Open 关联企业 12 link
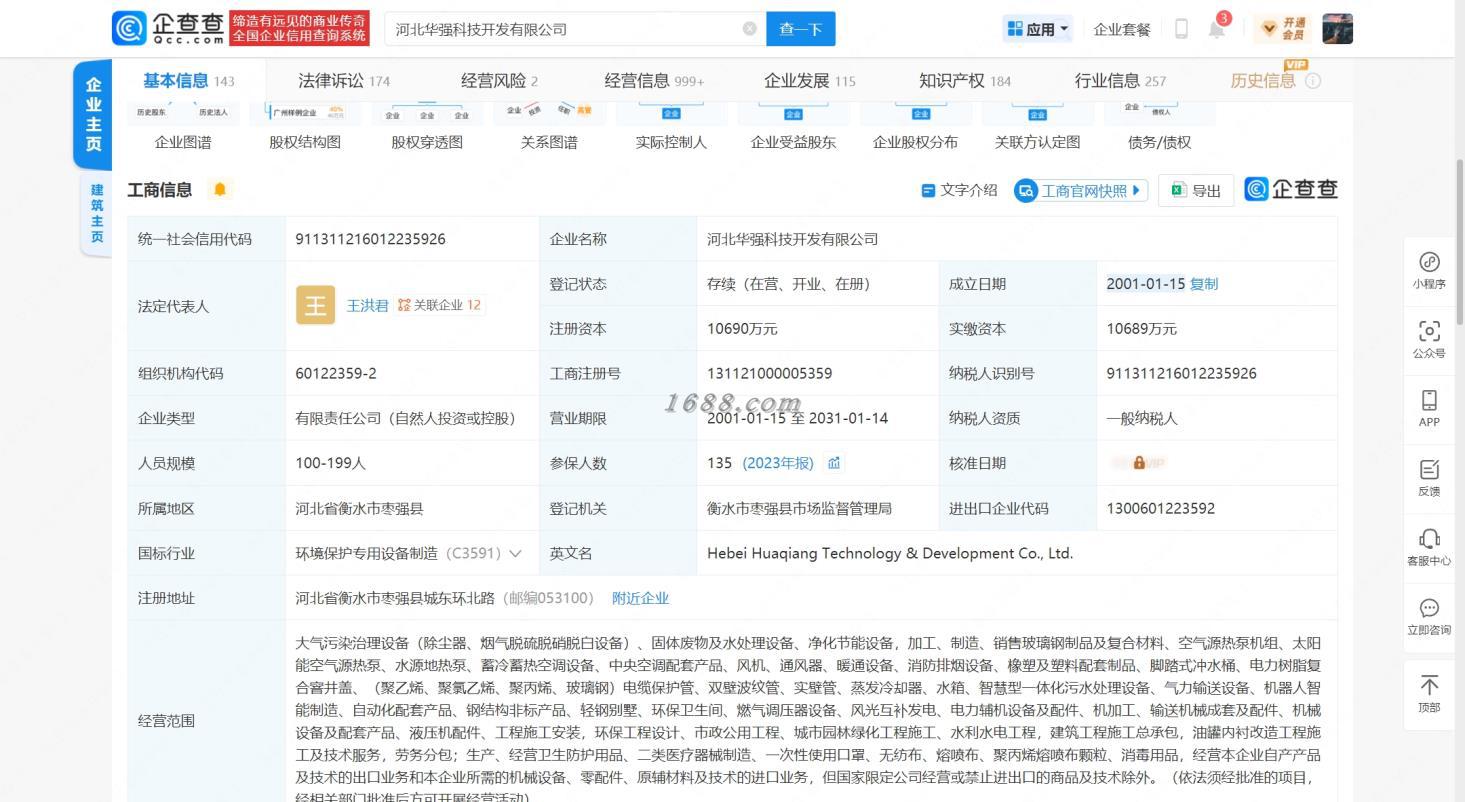Image resolution: width=1465 pixels, height=802 pixels. [440, 305]
